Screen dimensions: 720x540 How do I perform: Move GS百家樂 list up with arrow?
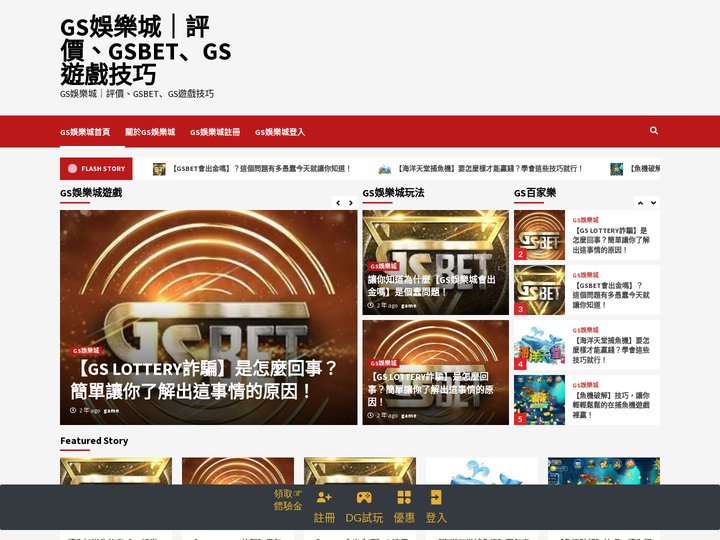click(x=641, y=203)
